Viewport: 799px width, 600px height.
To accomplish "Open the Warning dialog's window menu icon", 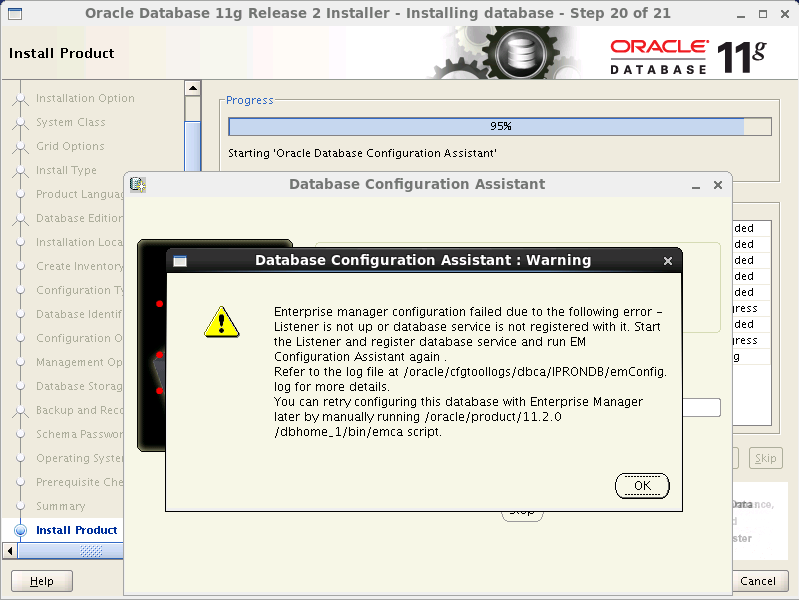I will point(180,261).
